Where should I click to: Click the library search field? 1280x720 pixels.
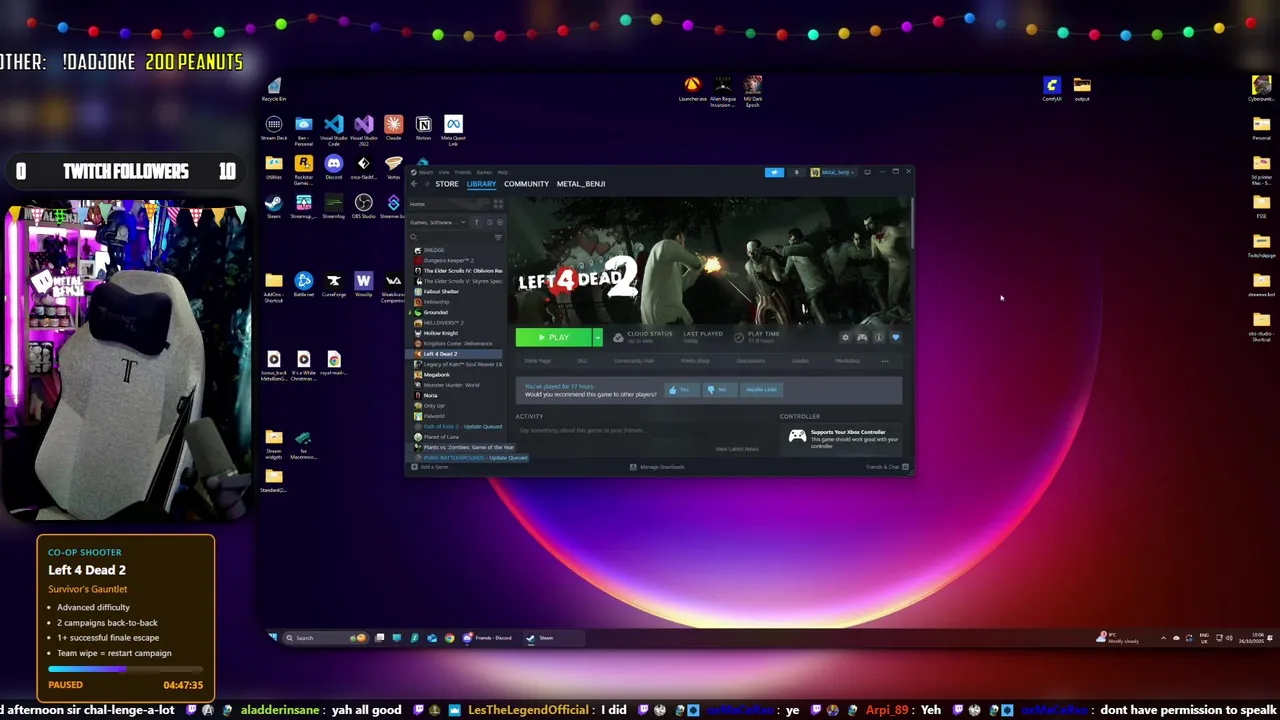[450, 237]
